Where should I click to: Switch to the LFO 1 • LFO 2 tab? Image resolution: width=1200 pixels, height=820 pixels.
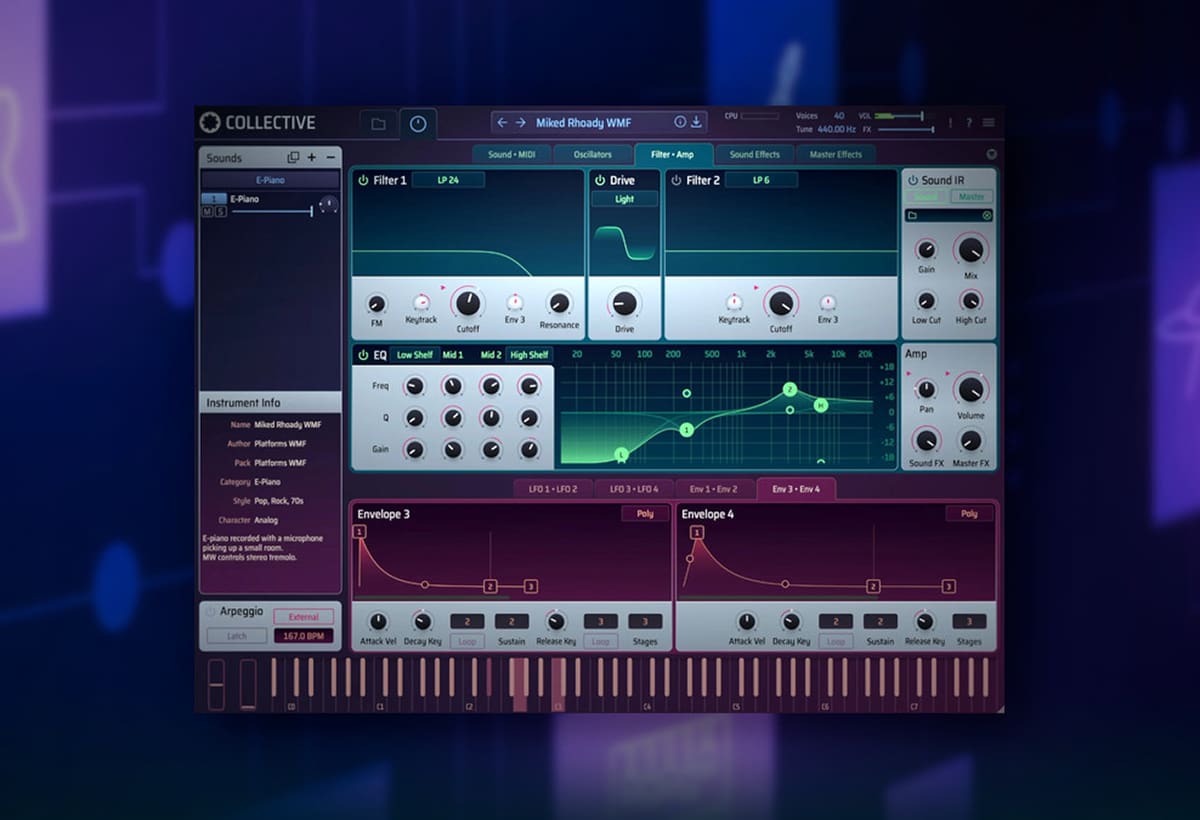point(553,489)
